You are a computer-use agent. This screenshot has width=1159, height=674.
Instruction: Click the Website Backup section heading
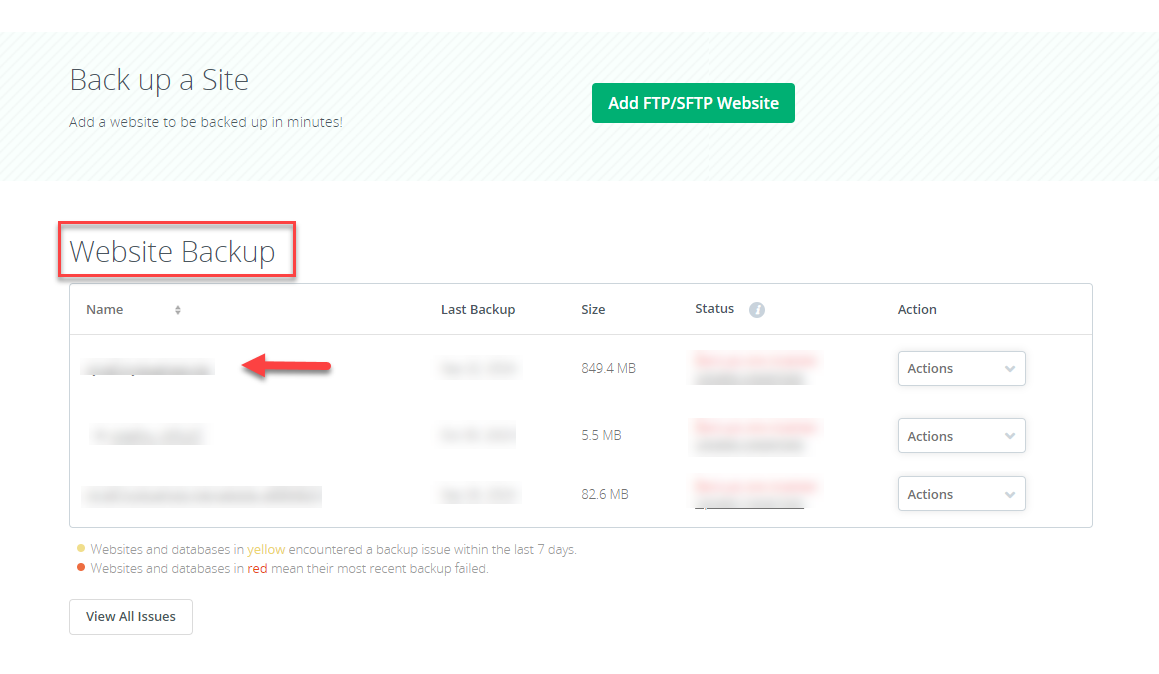pos(176,250)
